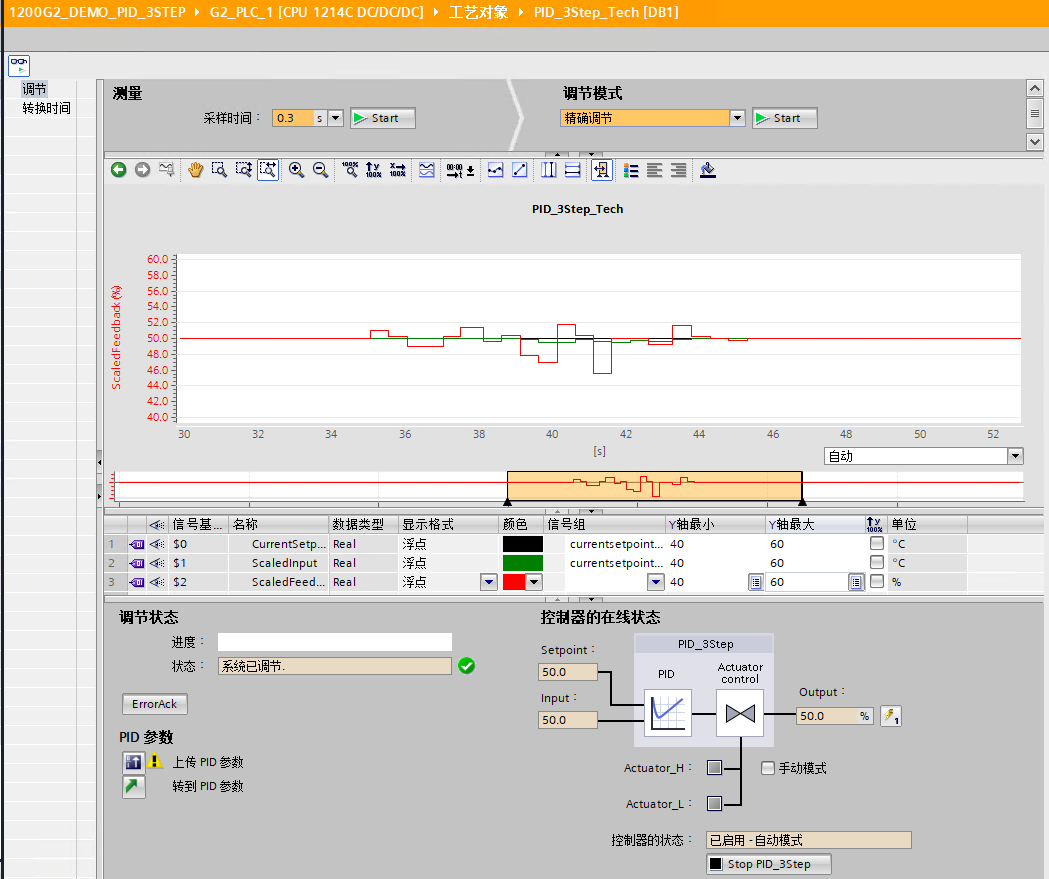Click the zoom out magnifier icon
This screenshot has width=1049, height=879.
point(321,170)
